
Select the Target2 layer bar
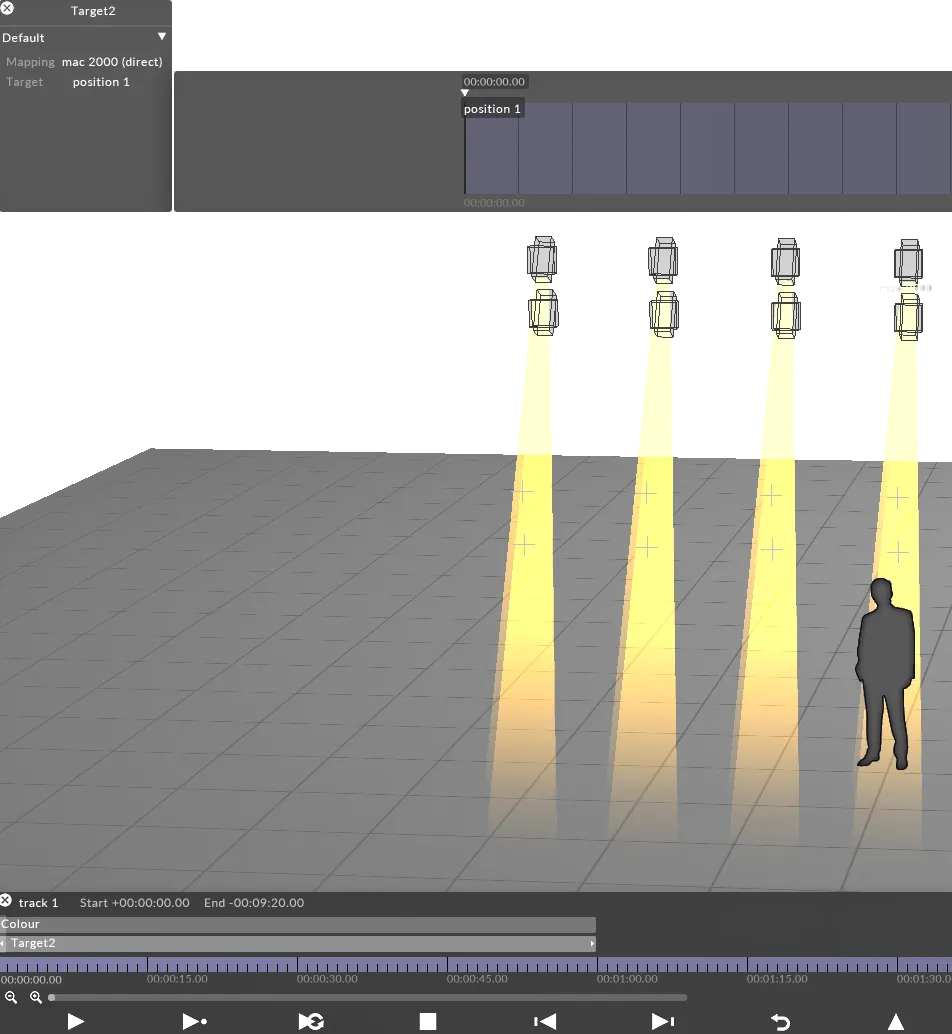(x=297, y=944)
